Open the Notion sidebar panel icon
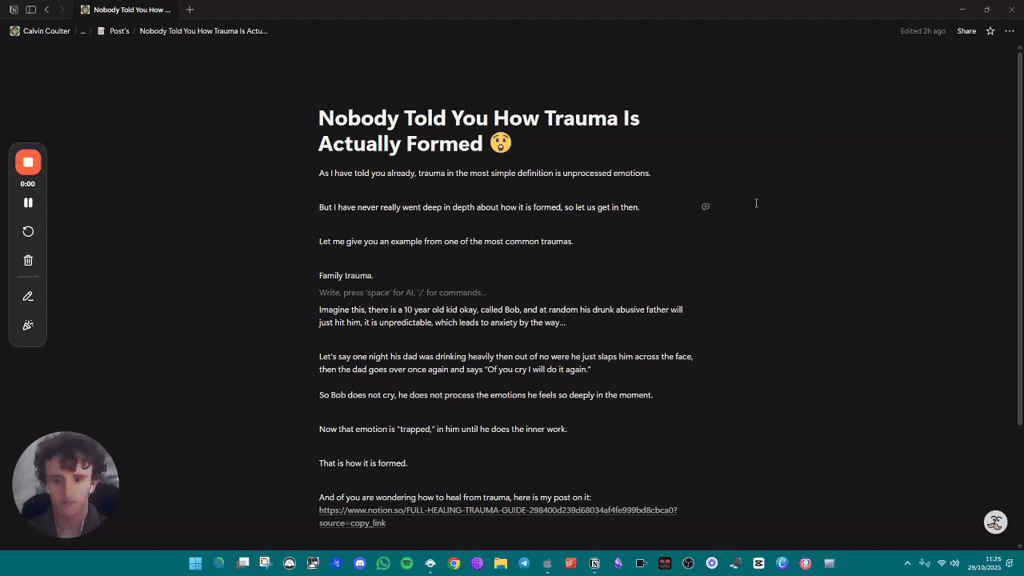Viewport: 1024px width, 576px height. [x=30, y=9]
